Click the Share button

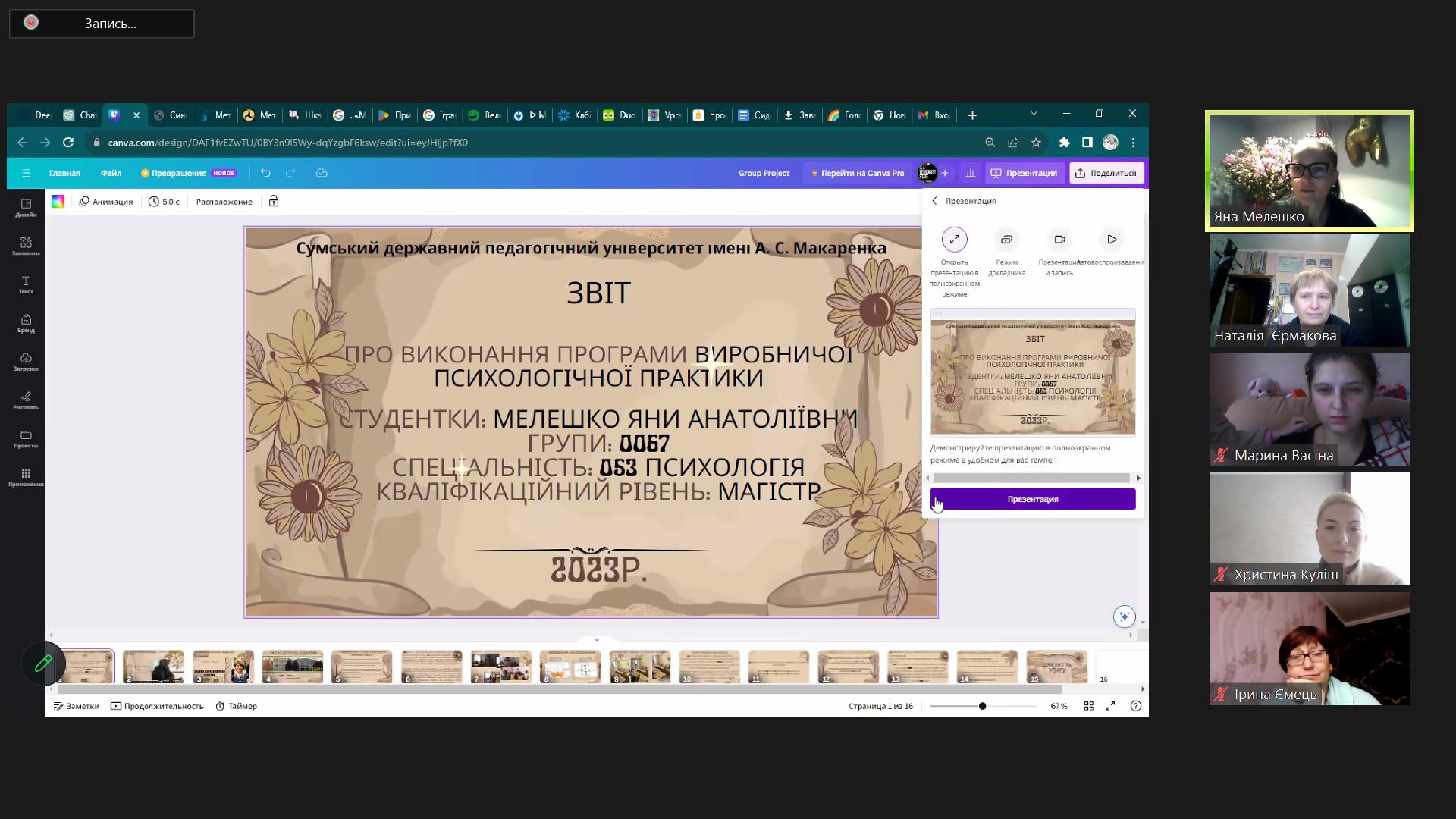(x=1106, y=173)
